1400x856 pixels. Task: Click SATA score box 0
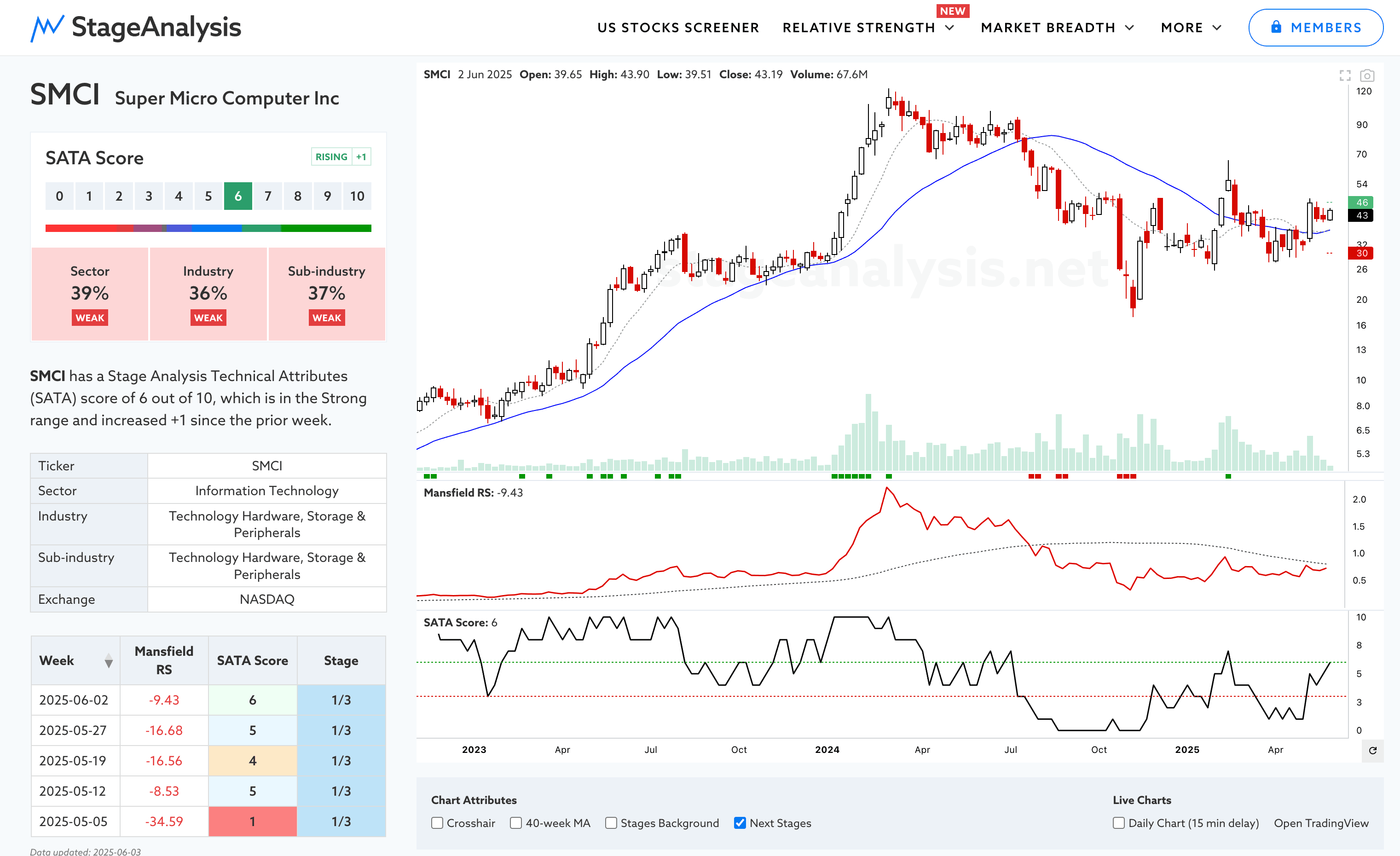[x=60, y=196]
